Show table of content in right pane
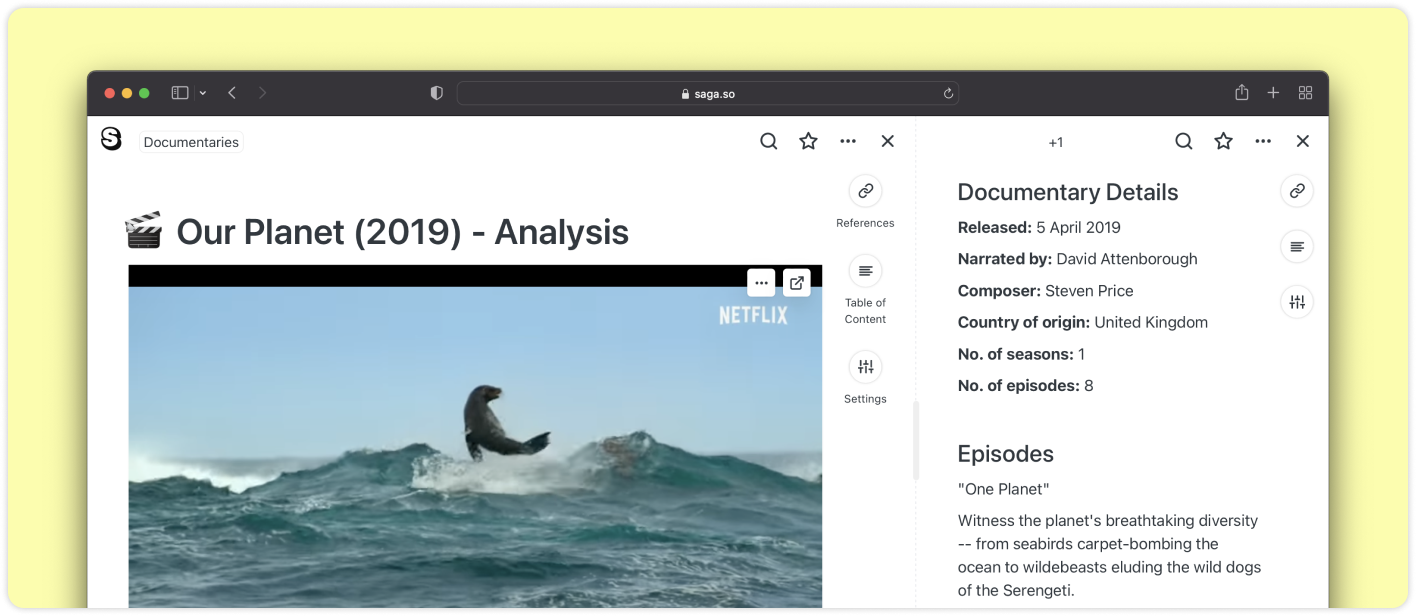Image resolution: width=1416 pixels, height=616 pixels. pyautogui.click(x=1297, y=247)
